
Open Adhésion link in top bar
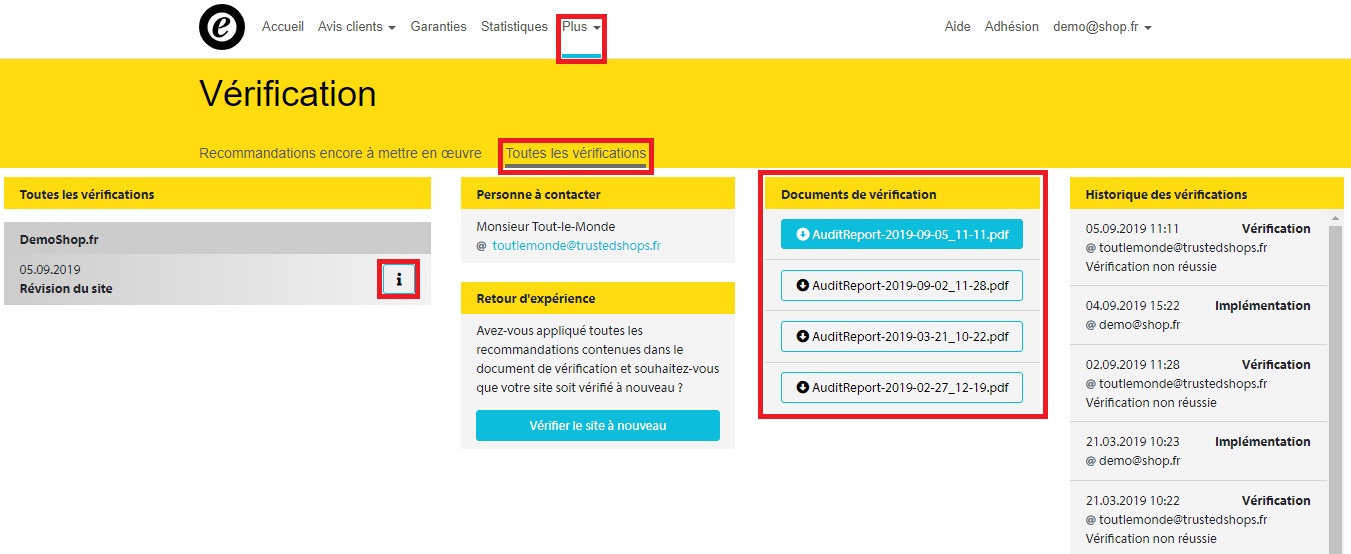(1012, 27)
